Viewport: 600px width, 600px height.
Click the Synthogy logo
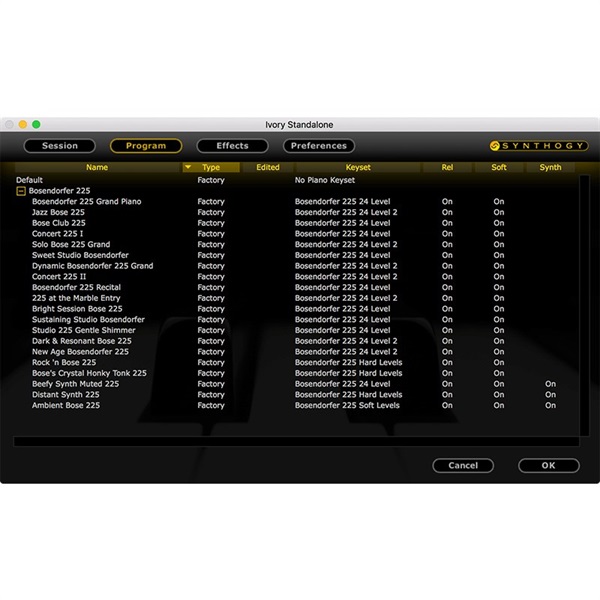click(538, 146)
